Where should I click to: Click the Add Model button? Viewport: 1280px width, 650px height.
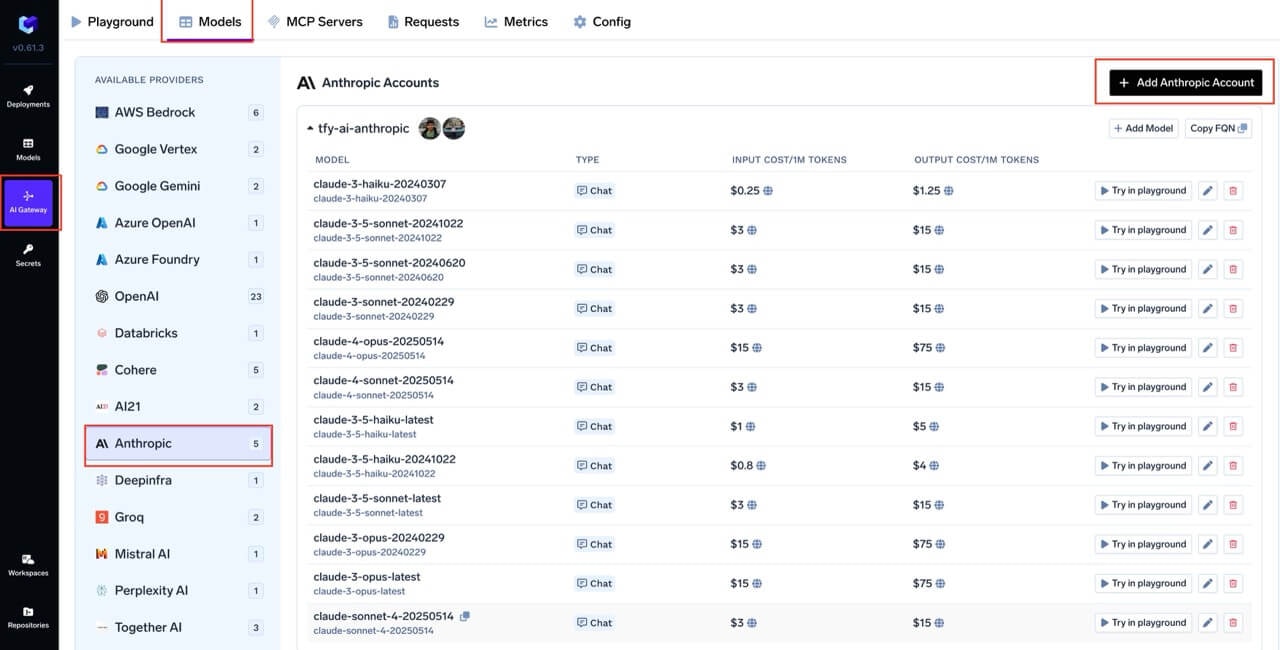click(1143, 128)
